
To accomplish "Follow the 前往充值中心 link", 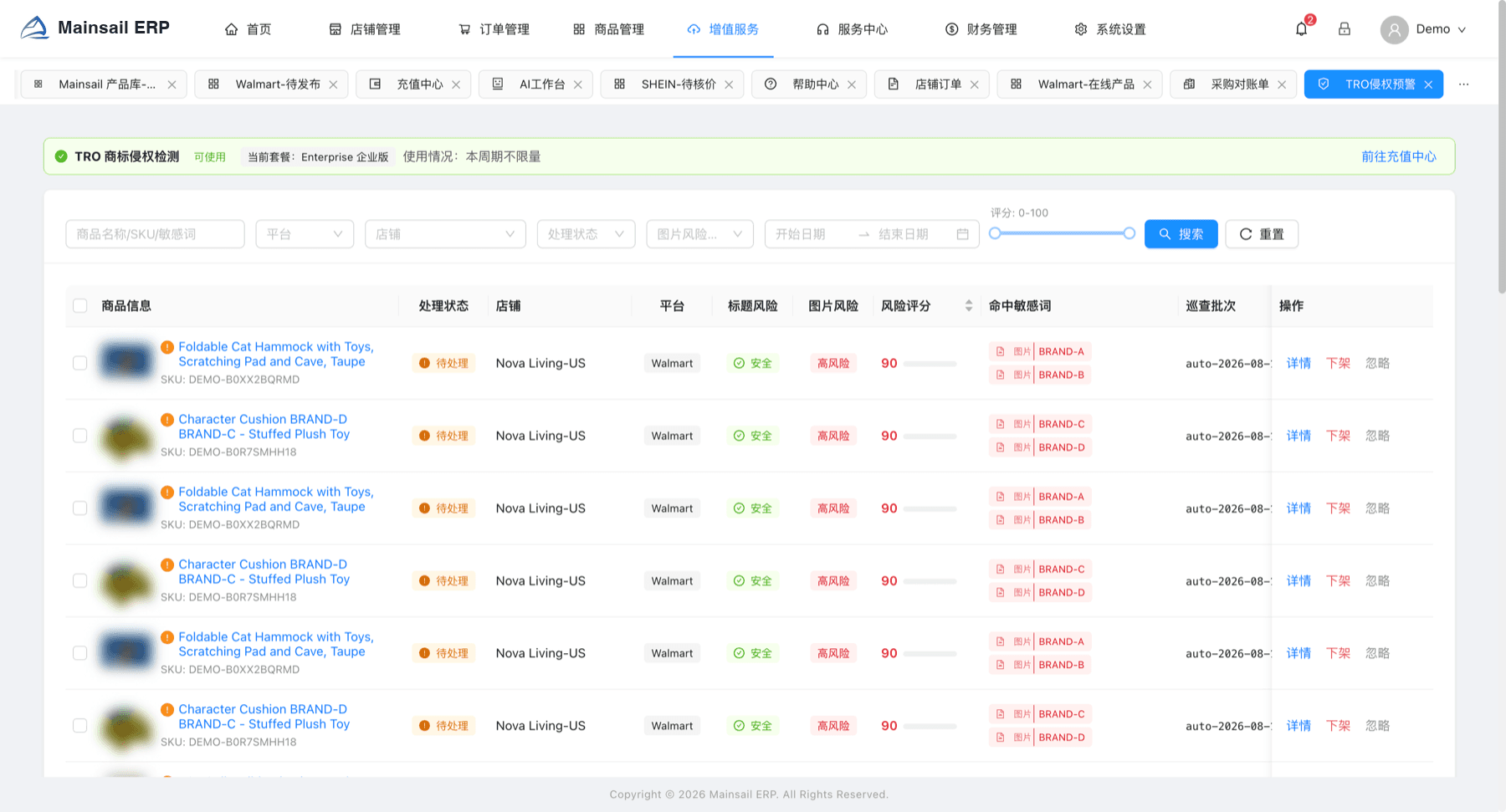I will tap(1399, 156).
